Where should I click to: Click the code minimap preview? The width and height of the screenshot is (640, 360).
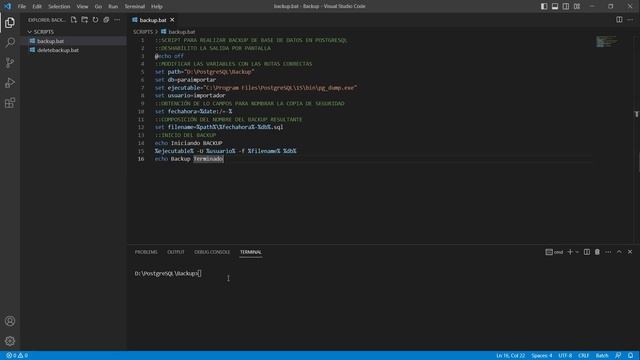tap(606, 41)
